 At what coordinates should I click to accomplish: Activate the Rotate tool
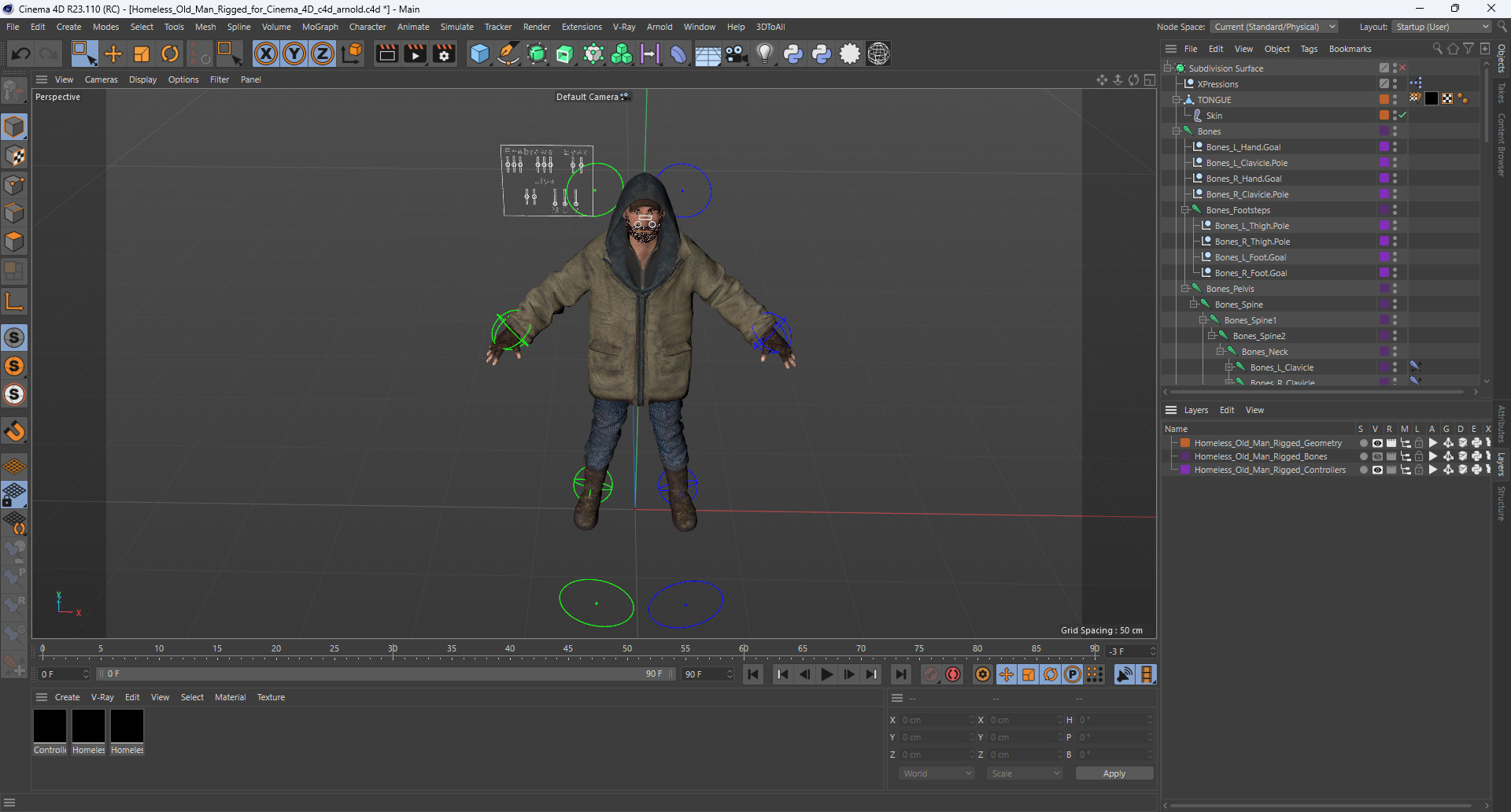click(x=170, y=54)
